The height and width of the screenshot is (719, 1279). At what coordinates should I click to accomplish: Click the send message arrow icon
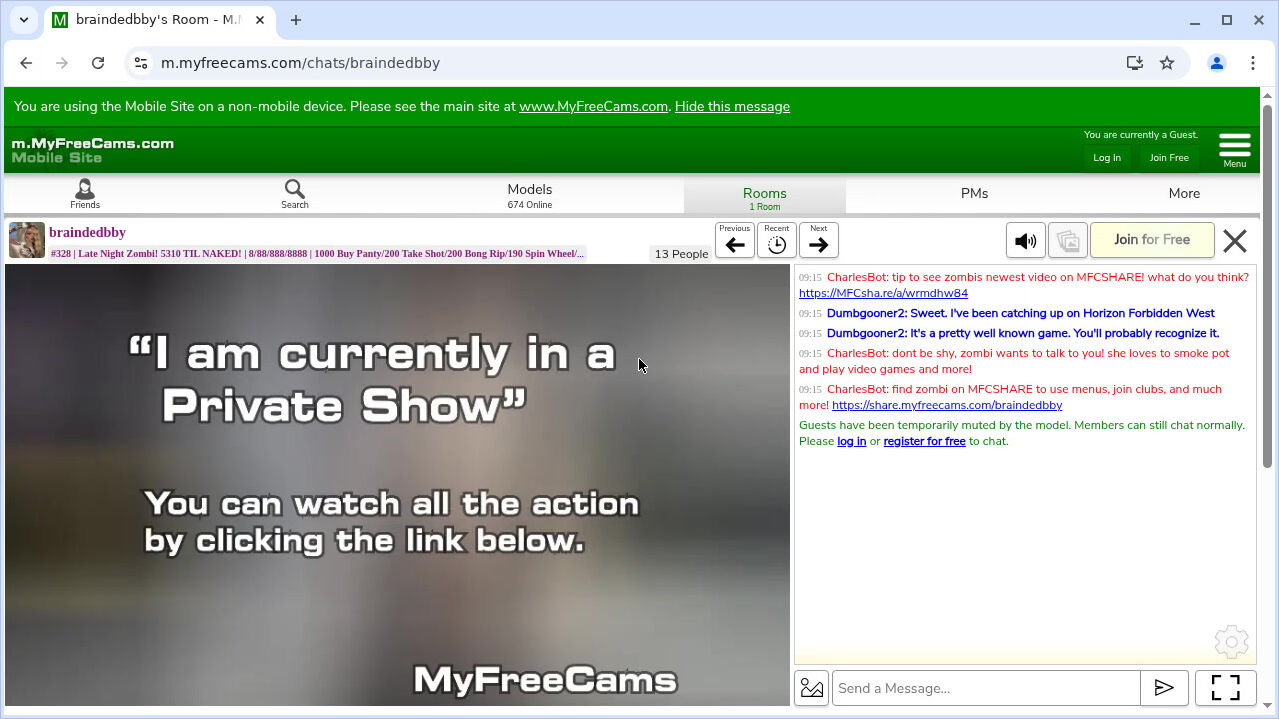coord(1164,688)
